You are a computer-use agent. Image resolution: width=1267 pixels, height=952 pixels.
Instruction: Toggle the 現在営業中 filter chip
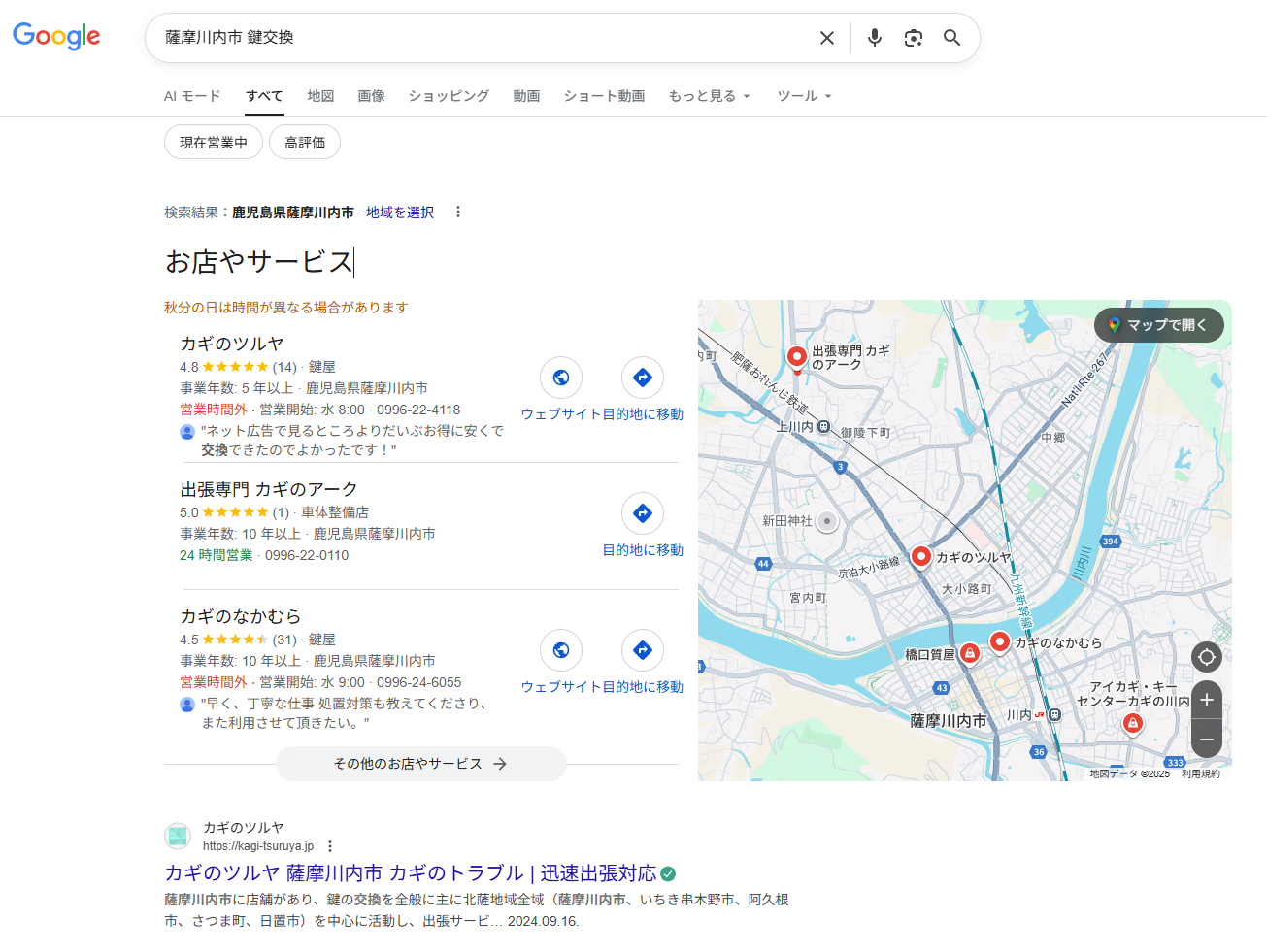[214, 143]
